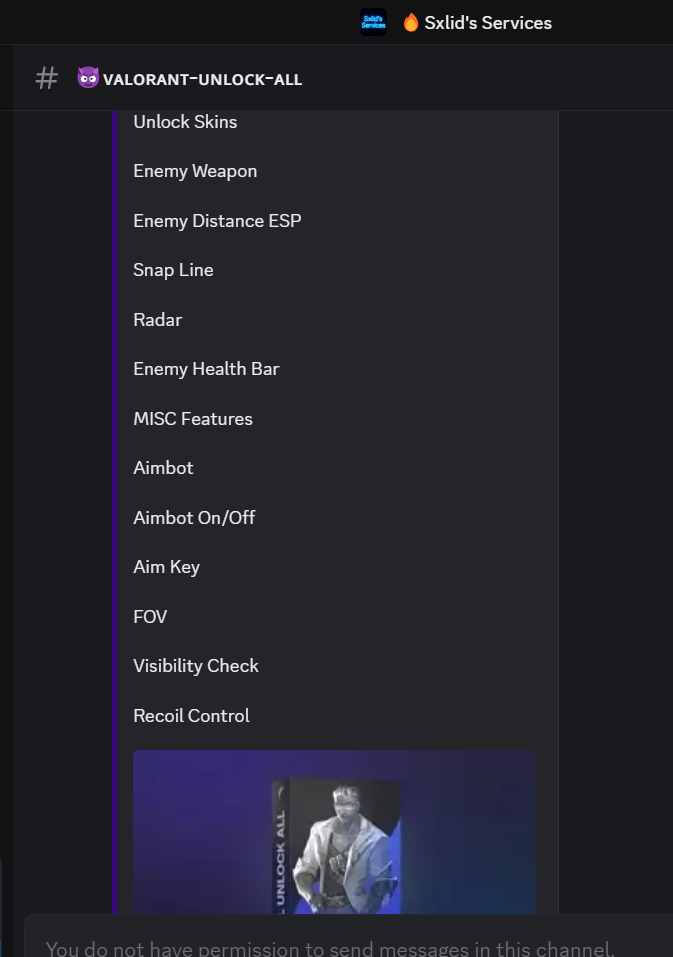The width and height of the screenshot is (673, 957).
Task: Click the Visibility Check line
Action: click(x=196, y=666)
